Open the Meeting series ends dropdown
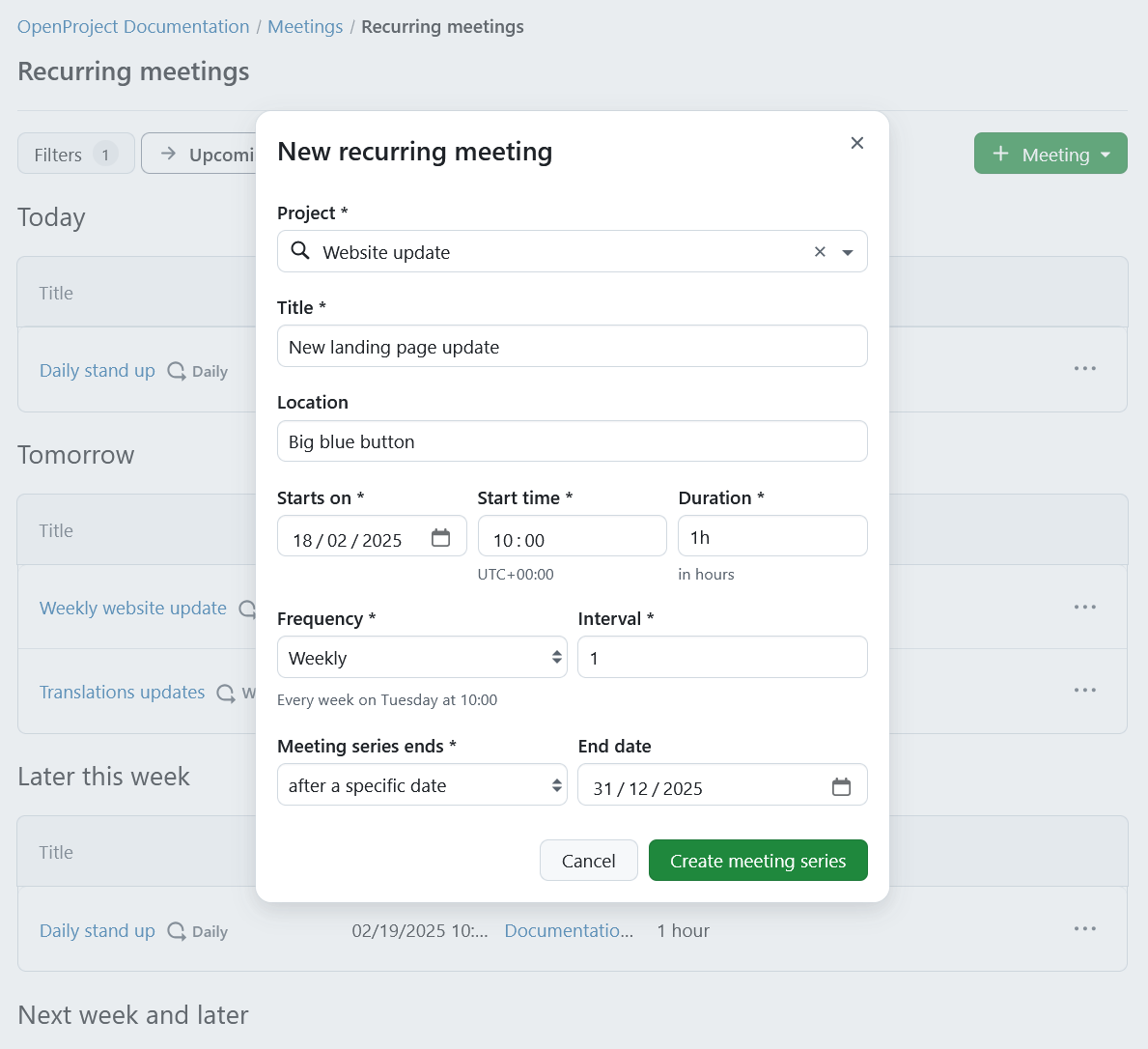The width and height of the screenshot is (1148, 1049). pos(422,784)
